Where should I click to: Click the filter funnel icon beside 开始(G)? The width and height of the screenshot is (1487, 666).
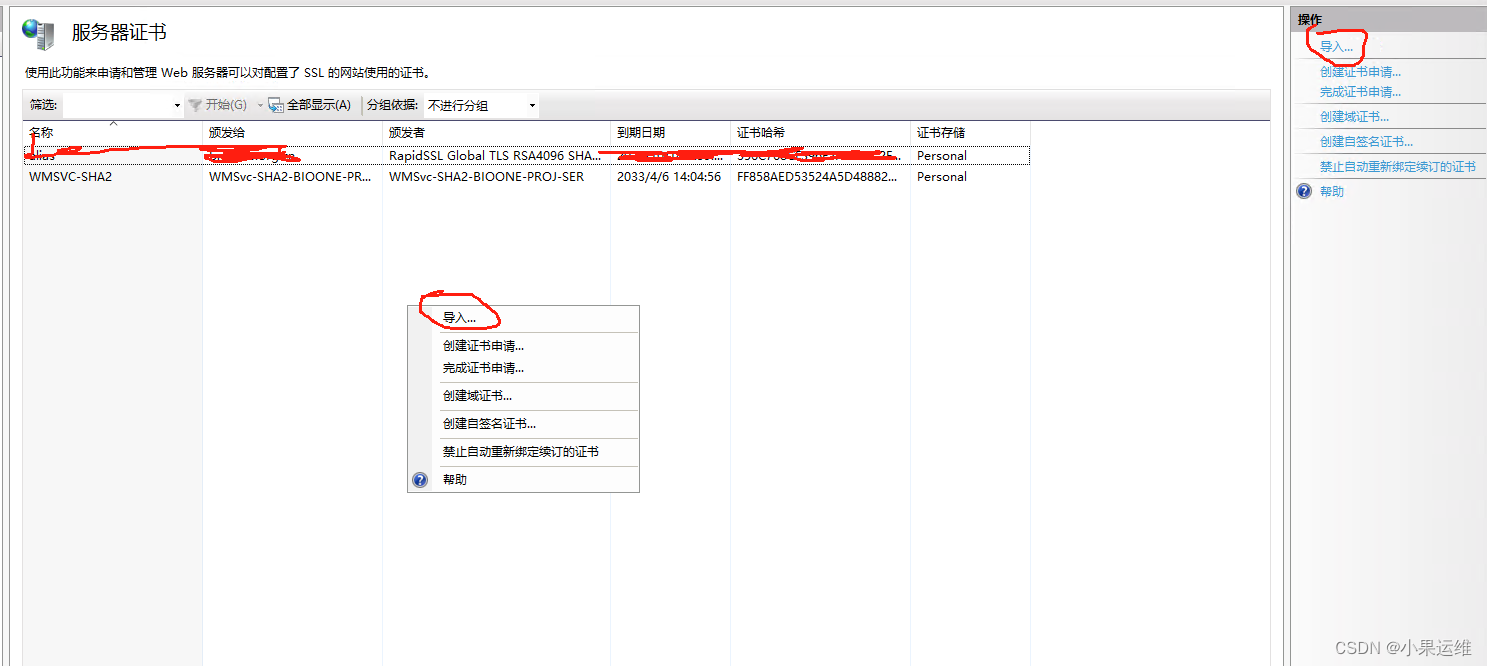[195, 105]
